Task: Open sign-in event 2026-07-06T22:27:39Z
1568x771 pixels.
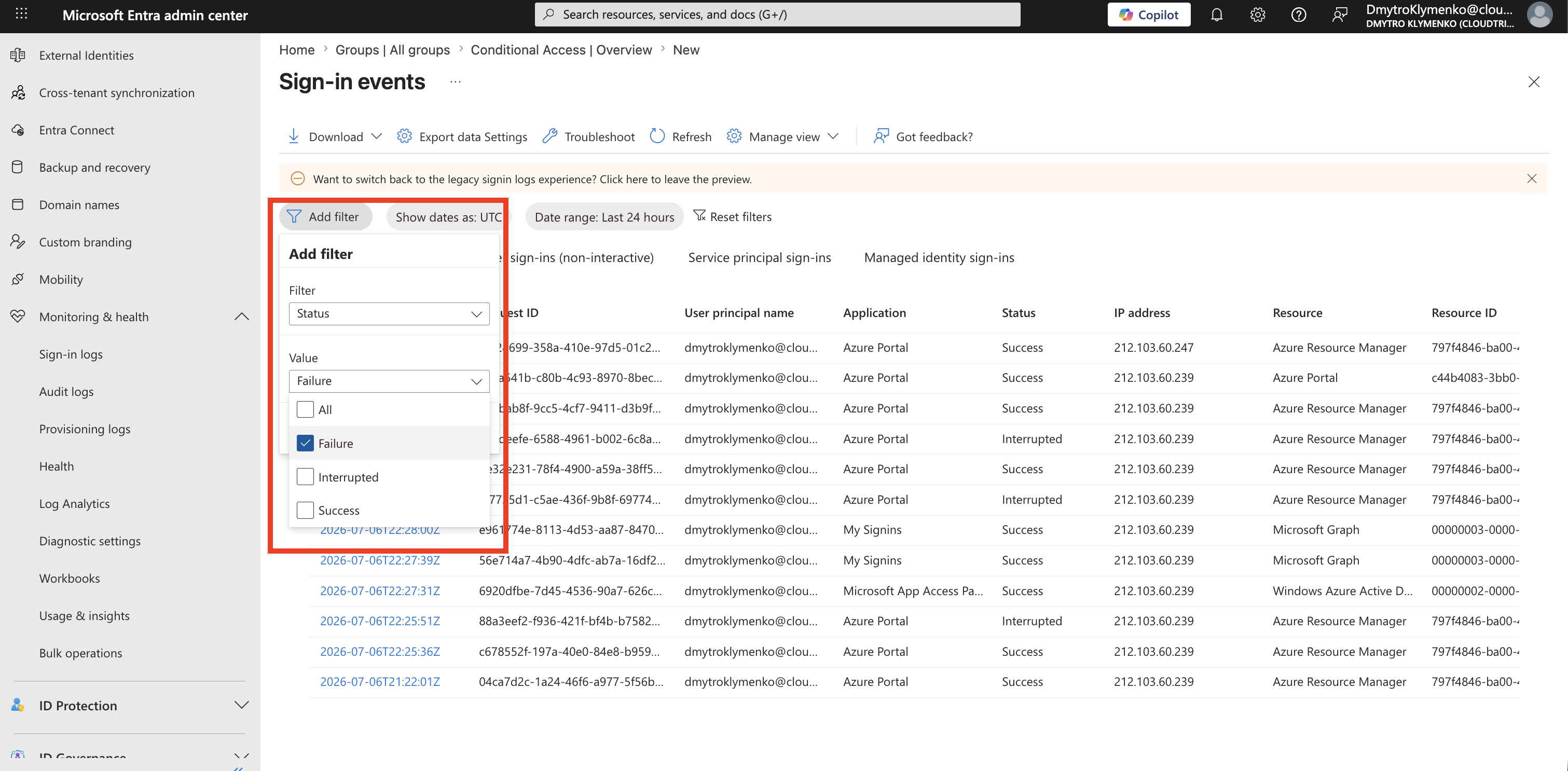Action: pyautogui.click(x=380, y=560)
